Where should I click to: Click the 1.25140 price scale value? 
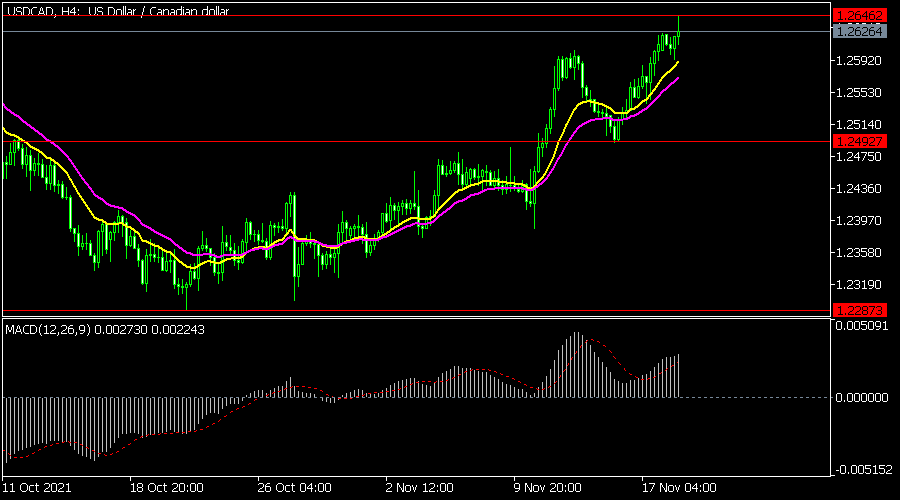click(x=859, y=125)
